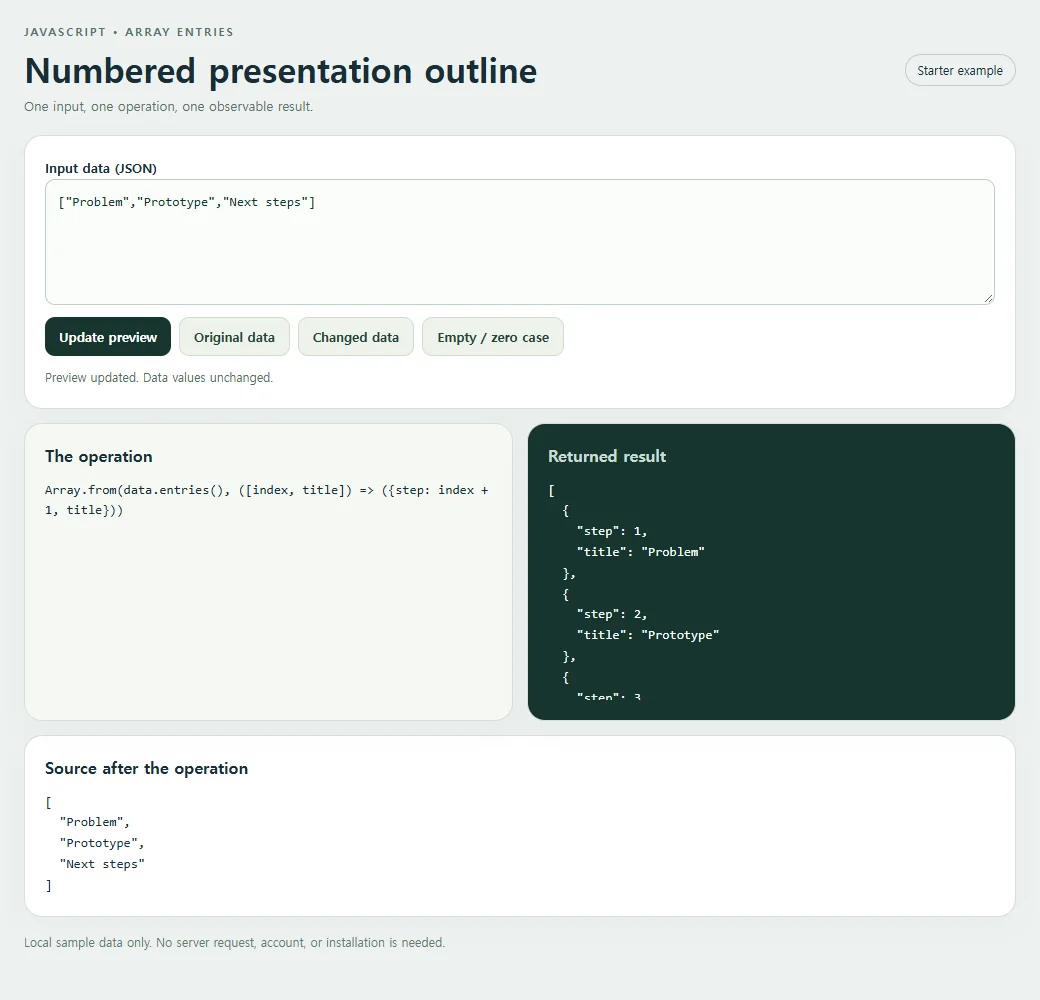Select the Changed data preset
The image size is (1040, 1000).
(x=356, y=337)
